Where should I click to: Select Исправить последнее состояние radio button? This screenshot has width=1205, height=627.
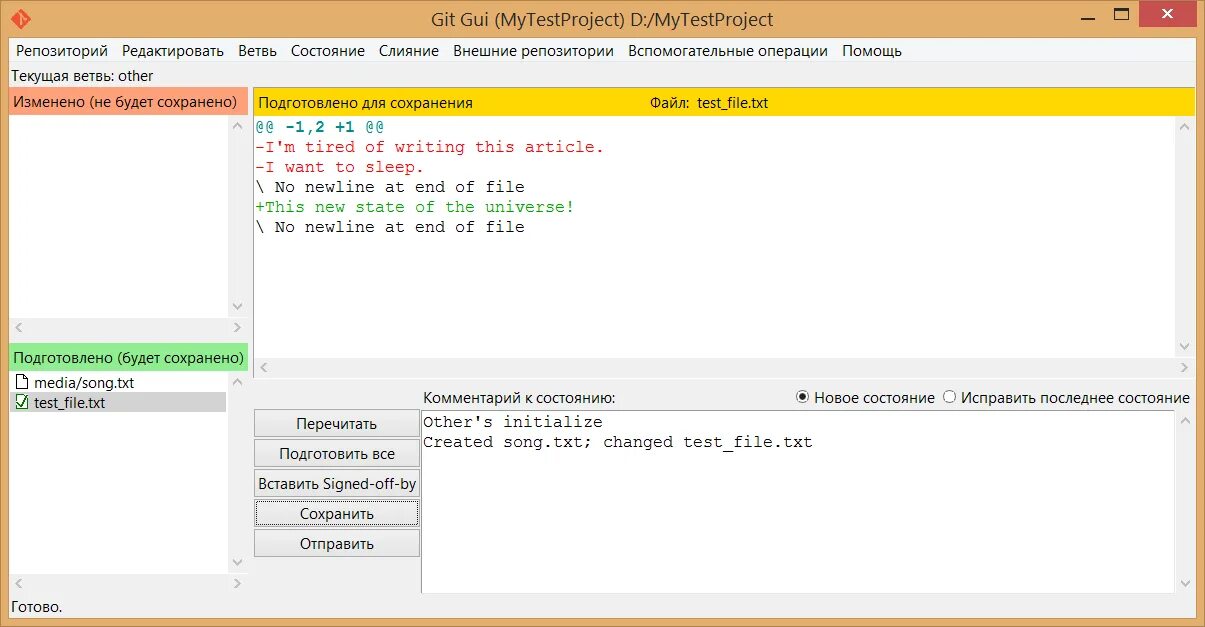click(x=1067, y=398)
